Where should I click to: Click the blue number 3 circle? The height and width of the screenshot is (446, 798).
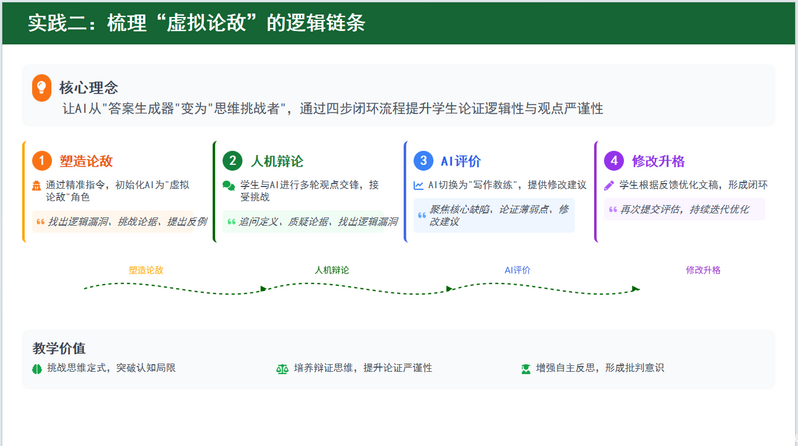tap(423, 160)
